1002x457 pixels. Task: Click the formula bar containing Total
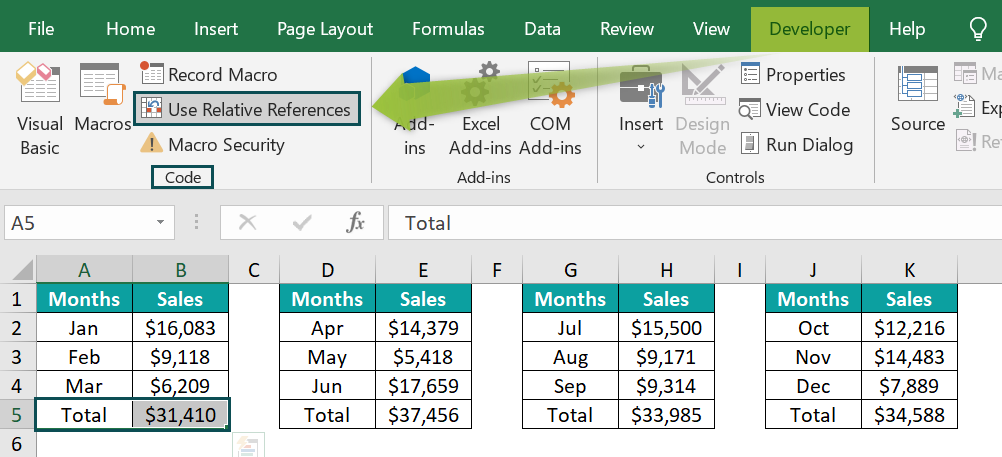(x=695, y=222)
